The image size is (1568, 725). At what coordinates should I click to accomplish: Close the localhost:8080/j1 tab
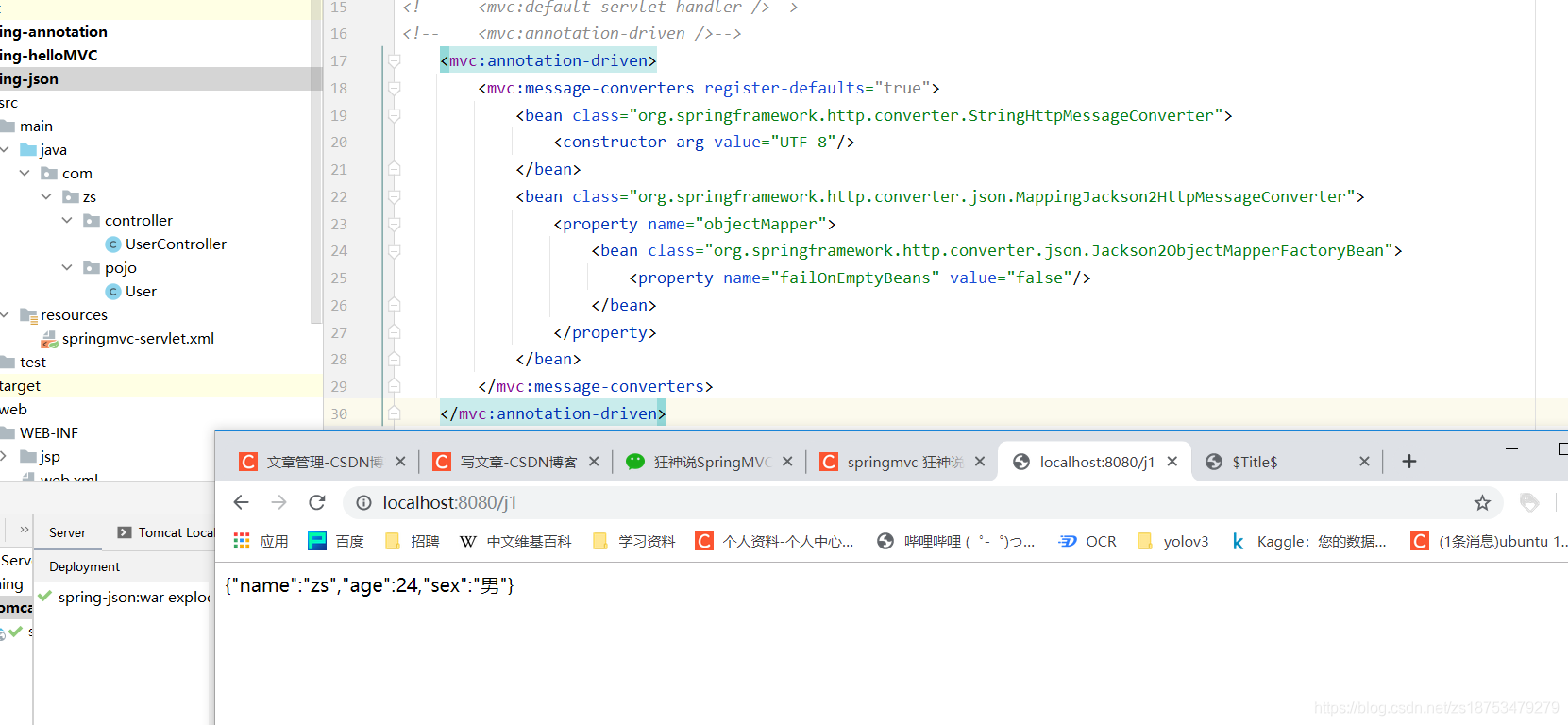click(x=1172, y=462)
